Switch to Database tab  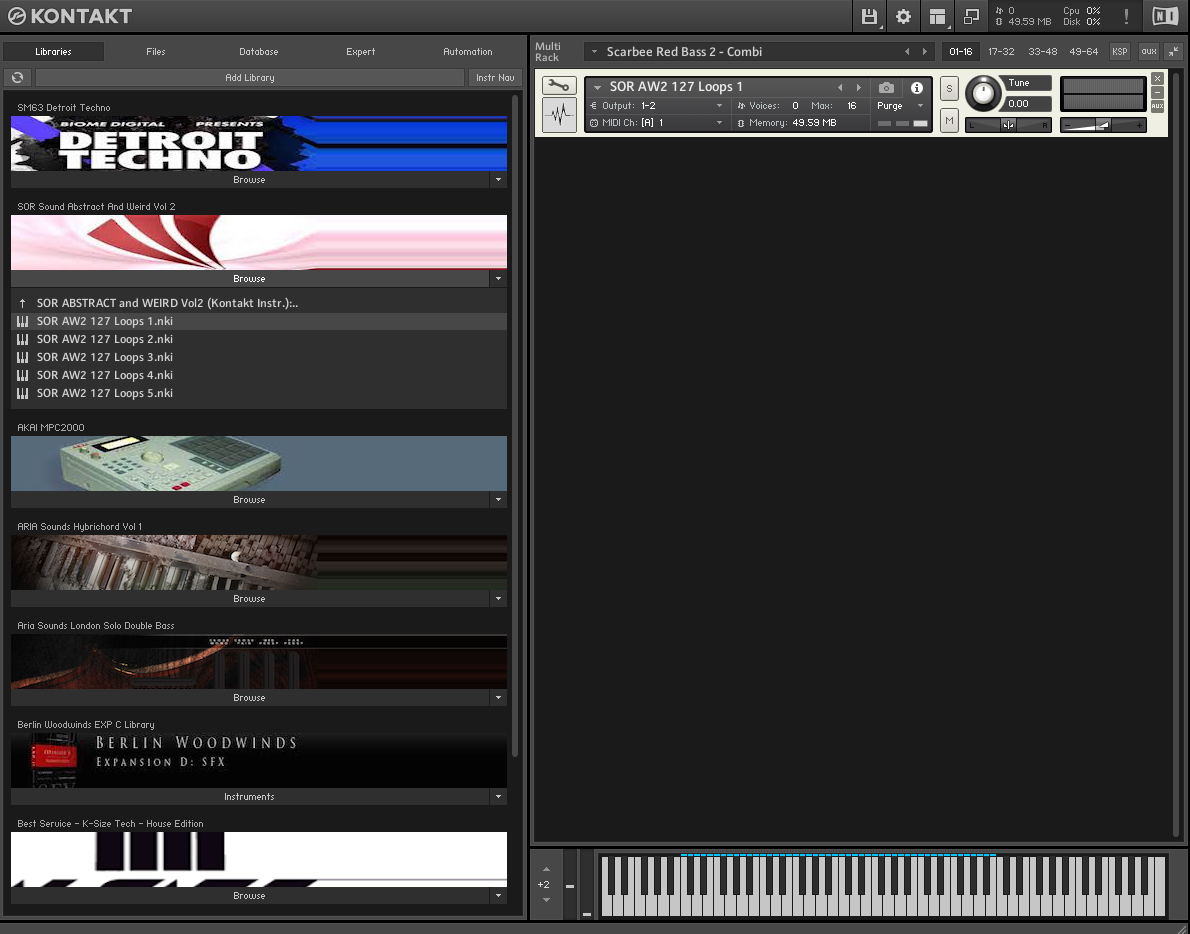[x=259, y=52]
